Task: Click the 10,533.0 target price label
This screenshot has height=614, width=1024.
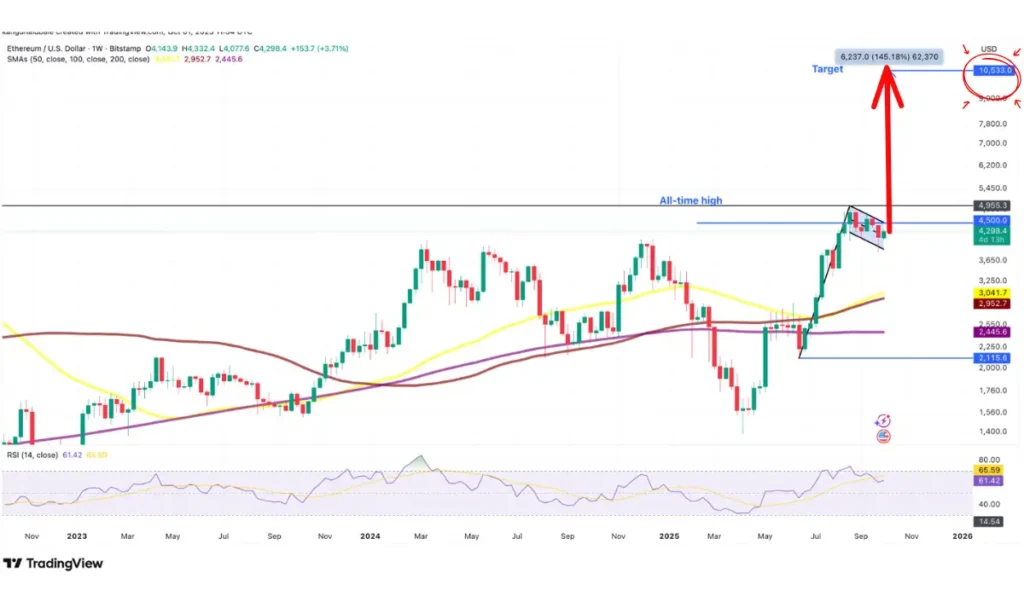Action: click(x=994, y=71)
